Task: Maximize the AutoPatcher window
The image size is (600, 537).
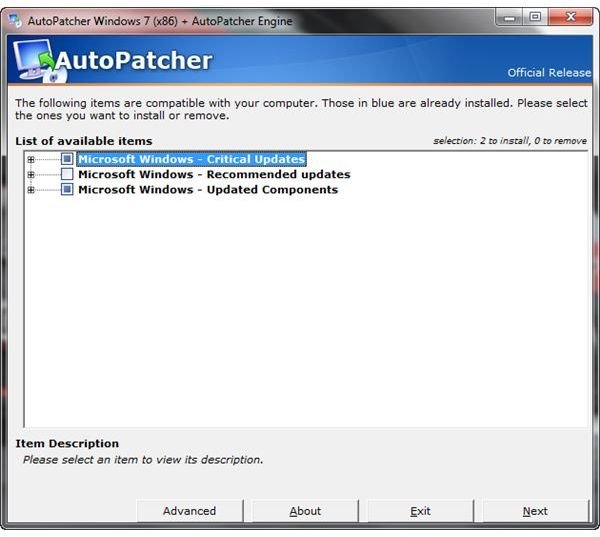Action: (x=535, y=17)
